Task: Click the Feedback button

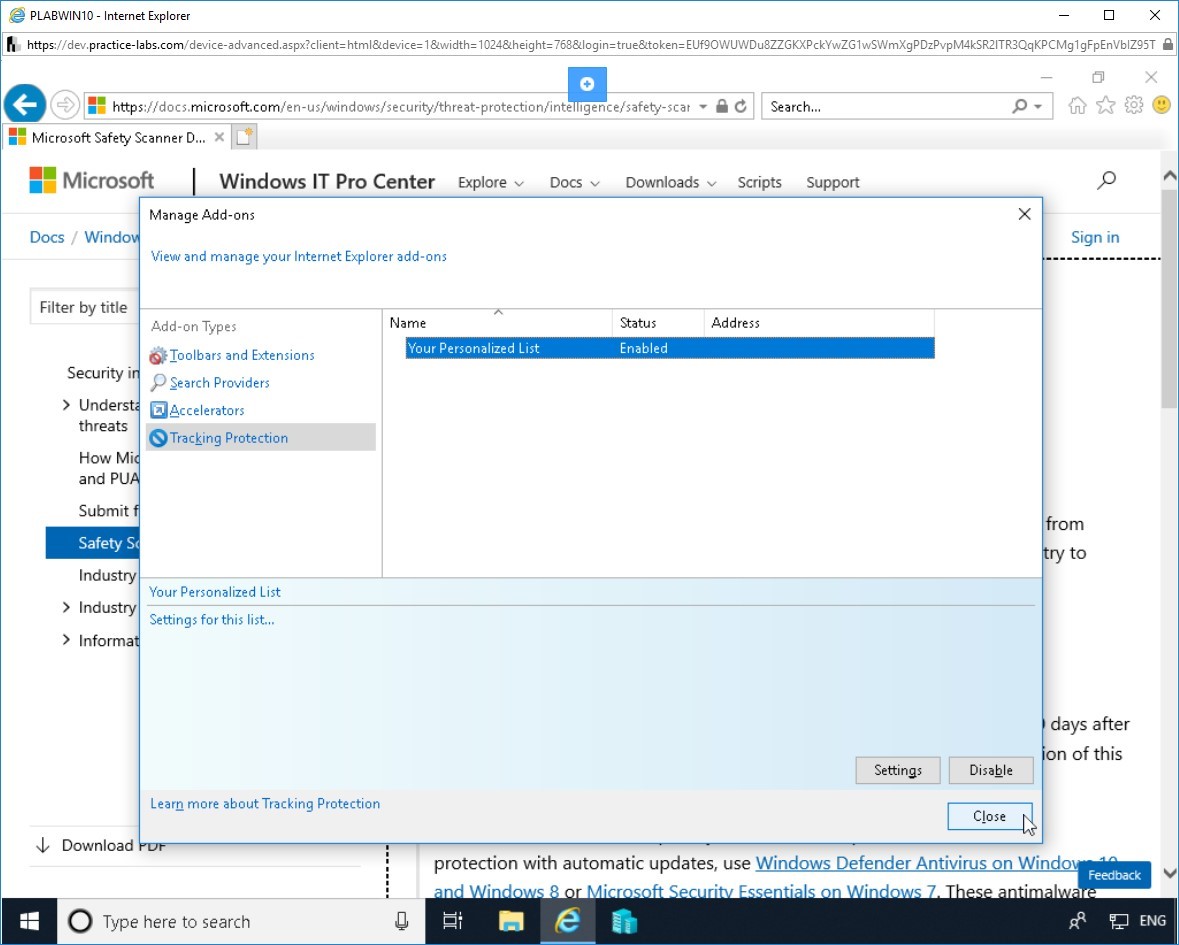Action: click(x=1114, y=875)
